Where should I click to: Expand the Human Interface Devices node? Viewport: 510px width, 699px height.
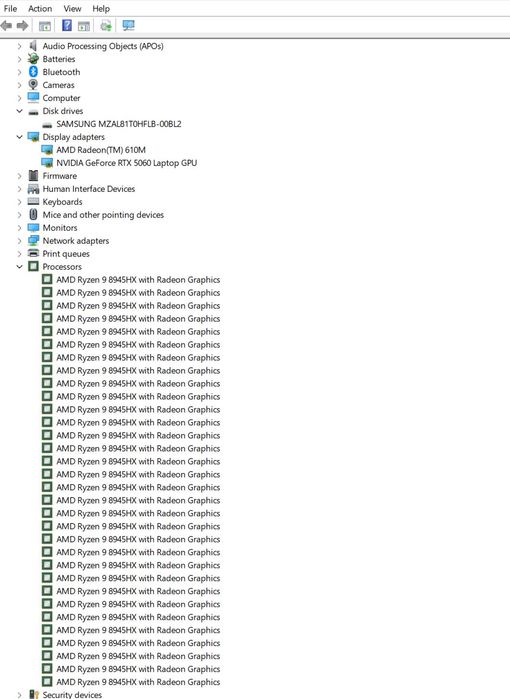click(19, 189)
